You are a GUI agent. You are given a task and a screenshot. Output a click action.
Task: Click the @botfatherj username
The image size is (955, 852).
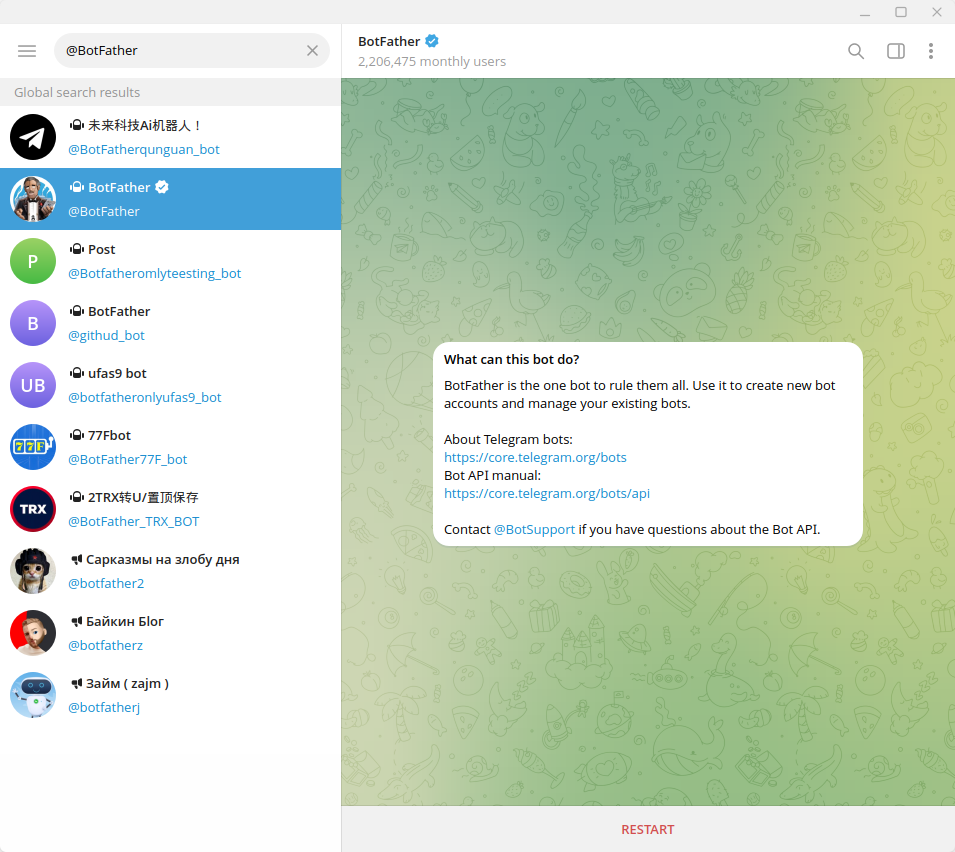(104, 708)
